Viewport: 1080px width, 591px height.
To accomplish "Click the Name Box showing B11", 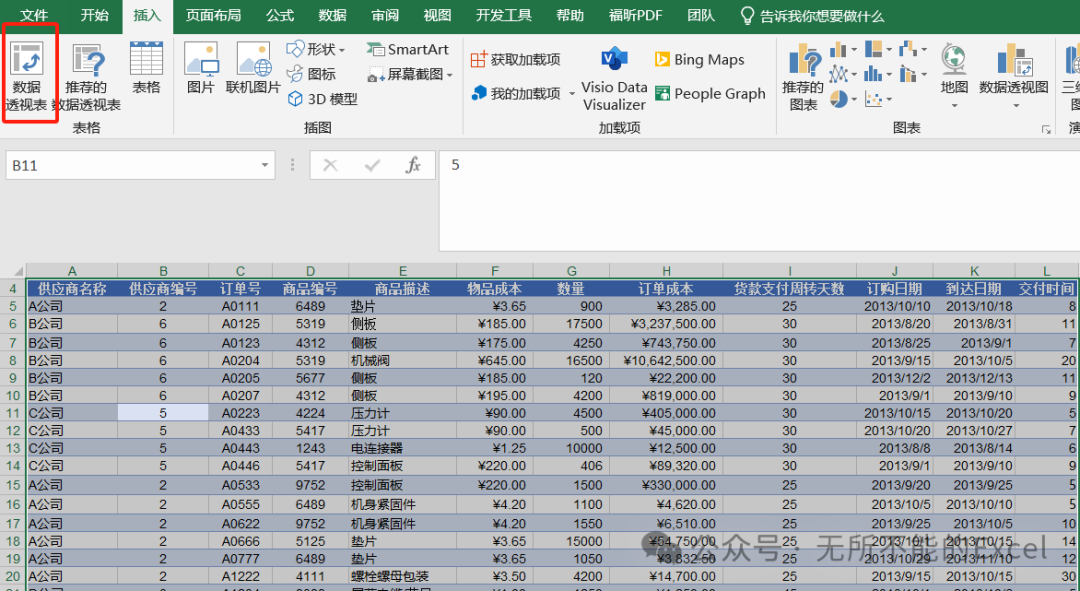I will click(131, 165).
